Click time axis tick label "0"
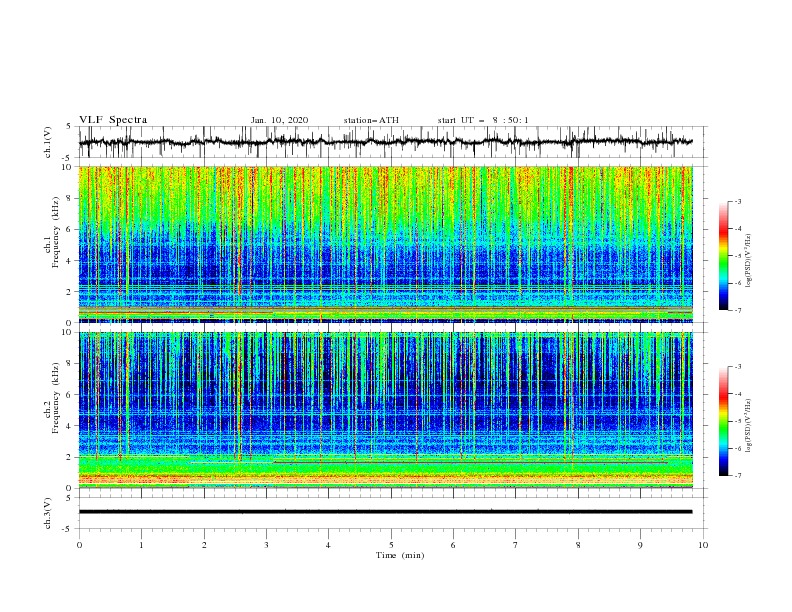The image size is (792, 612). pyautogui.click(x=79, y=545)
